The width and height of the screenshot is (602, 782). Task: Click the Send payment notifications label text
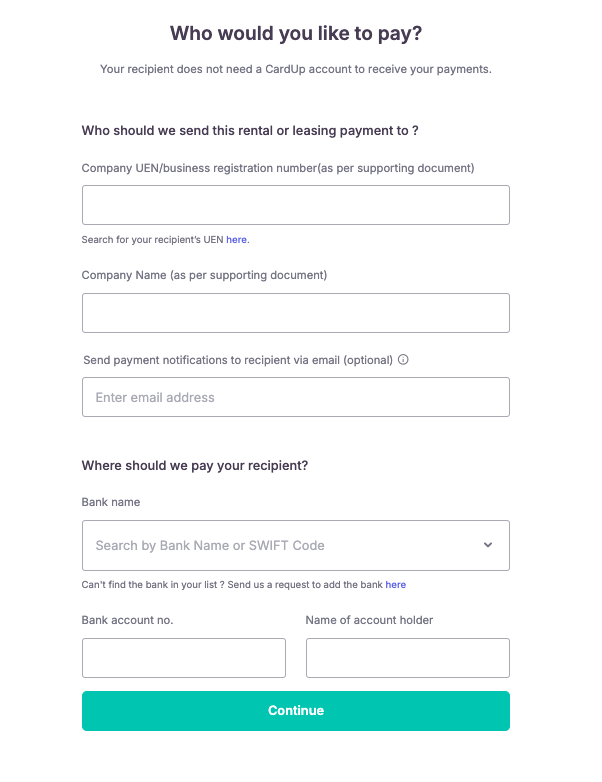238,360
